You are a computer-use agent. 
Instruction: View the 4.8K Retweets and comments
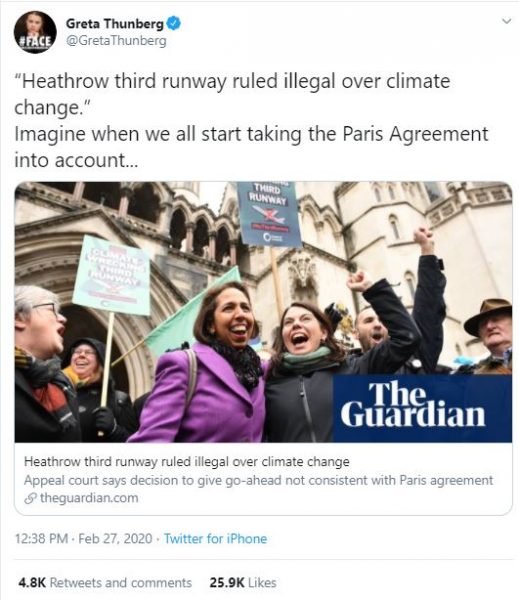(105, 582)
